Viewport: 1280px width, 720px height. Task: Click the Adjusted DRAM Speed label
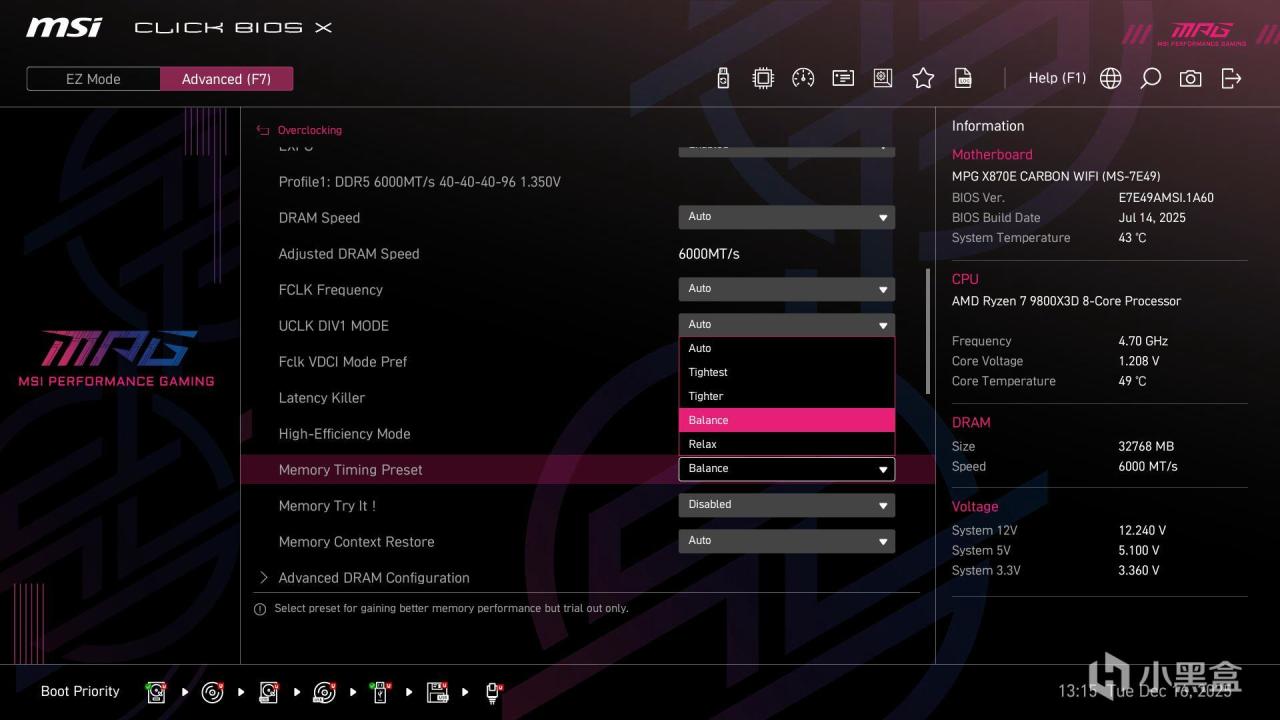coord(349,254)
